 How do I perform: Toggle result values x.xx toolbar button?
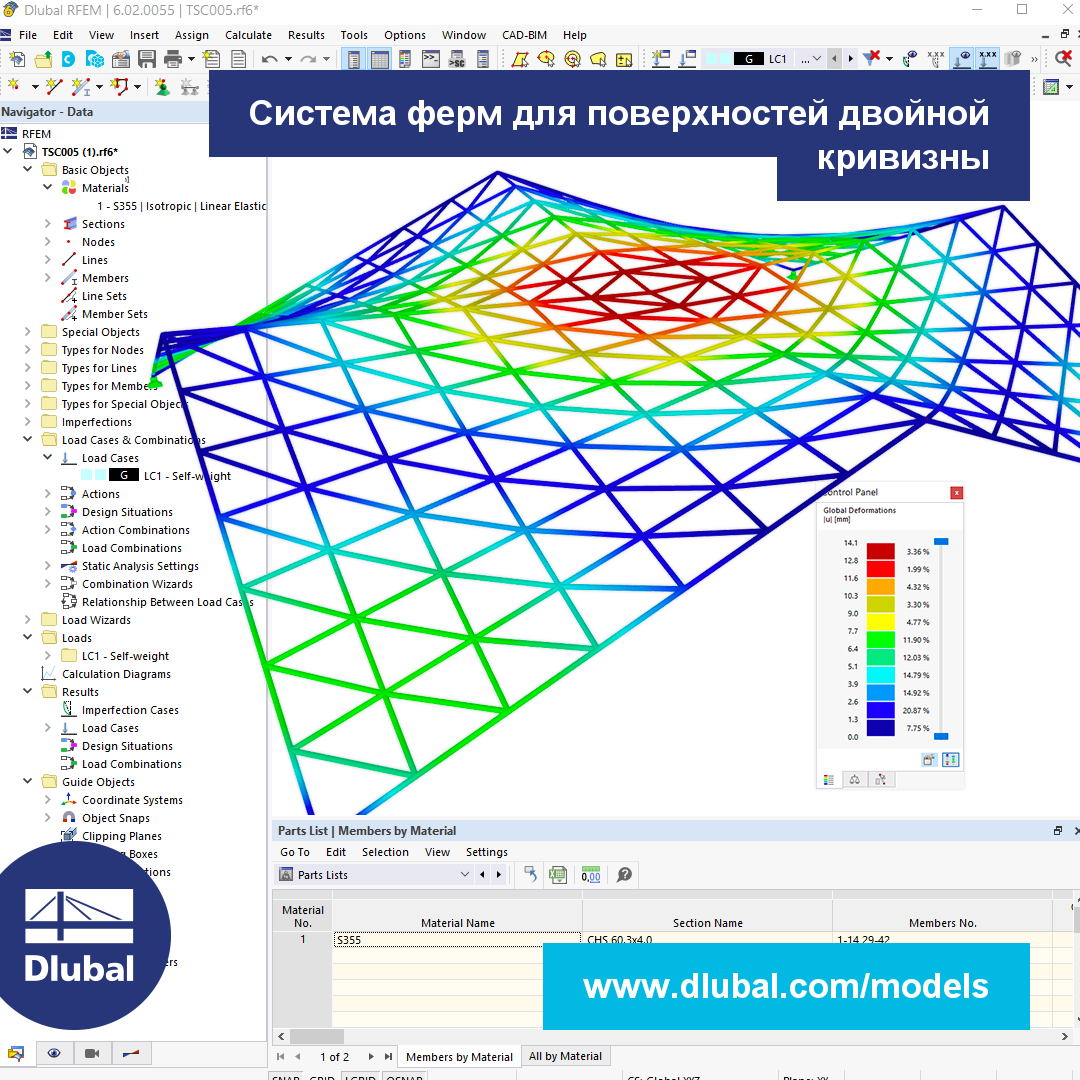click(x=988, y=59)
